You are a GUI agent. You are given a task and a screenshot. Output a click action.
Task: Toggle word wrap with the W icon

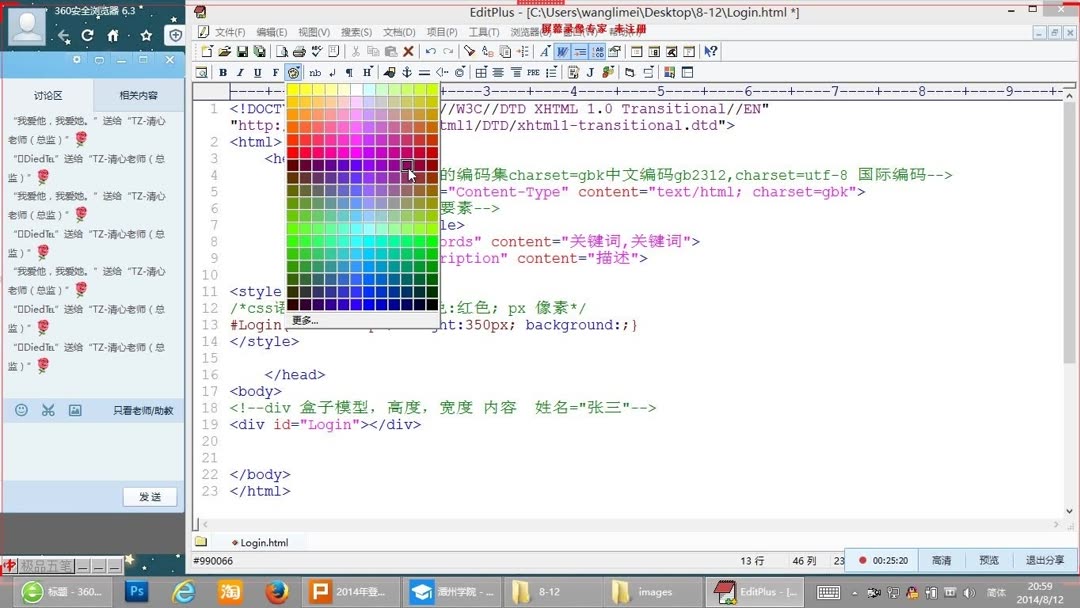point(561,51)
